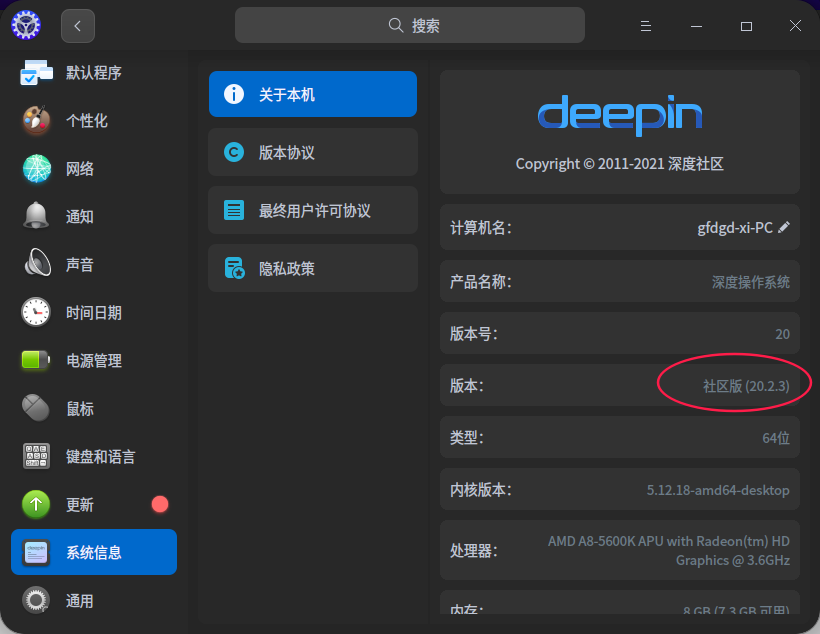Viewport: 820px width, 634px height.
Task: Click the red update notification dot
Action: click(160, 504)
